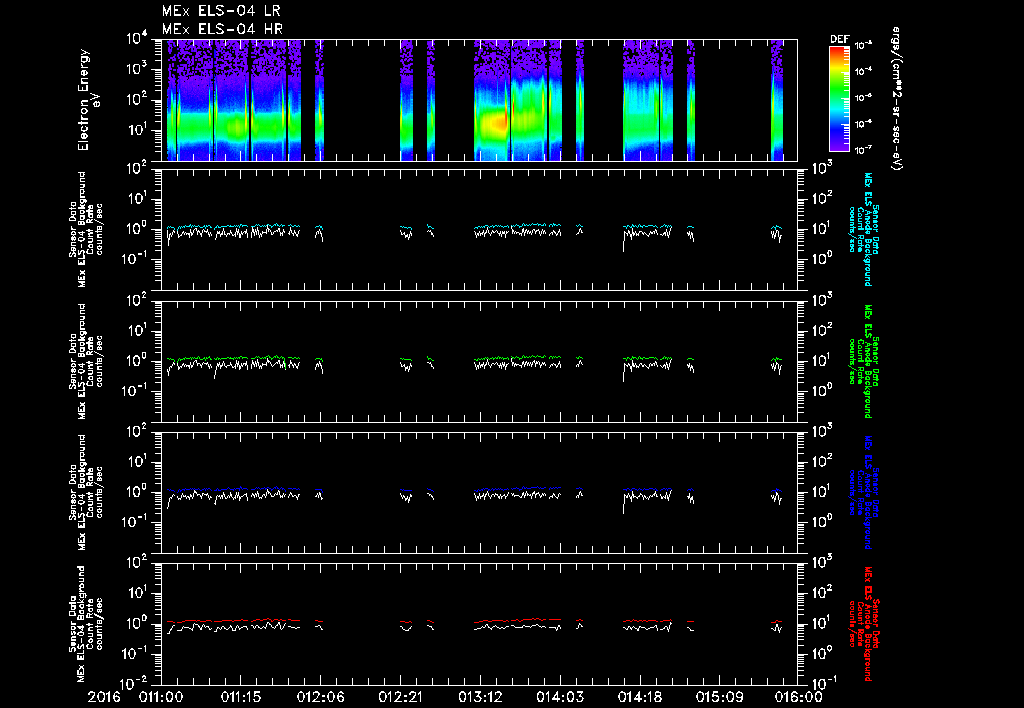Click the "011:00" time axis label
Image resolution: width=1024 pixels, height=708 pixels.
click(161, 698)
